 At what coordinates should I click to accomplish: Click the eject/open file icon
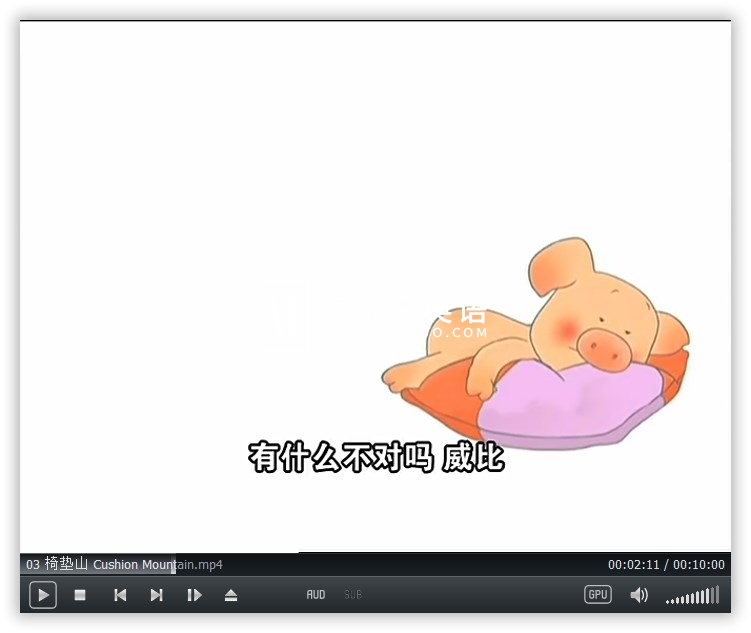(x=231, y=595)
